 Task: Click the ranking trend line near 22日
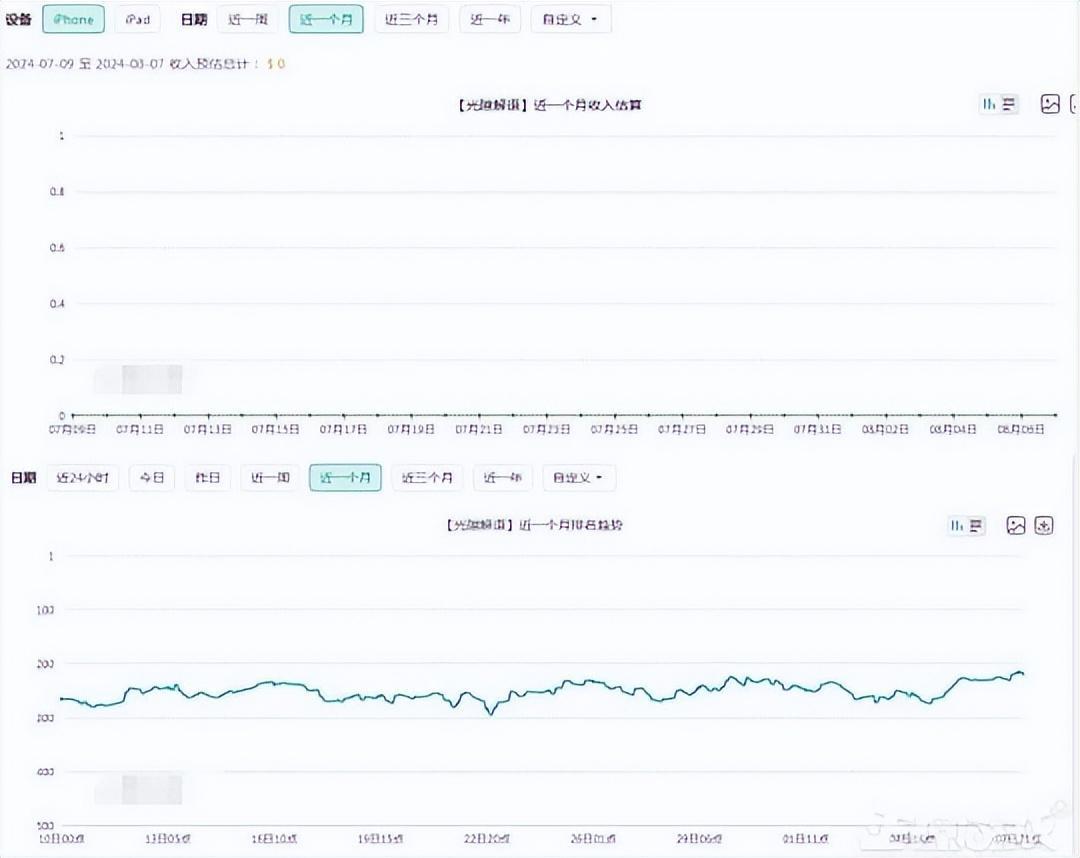(490, 712)
